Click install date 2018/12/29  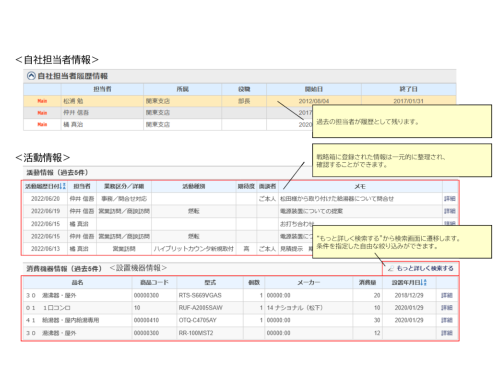click(x=409, y=295)
